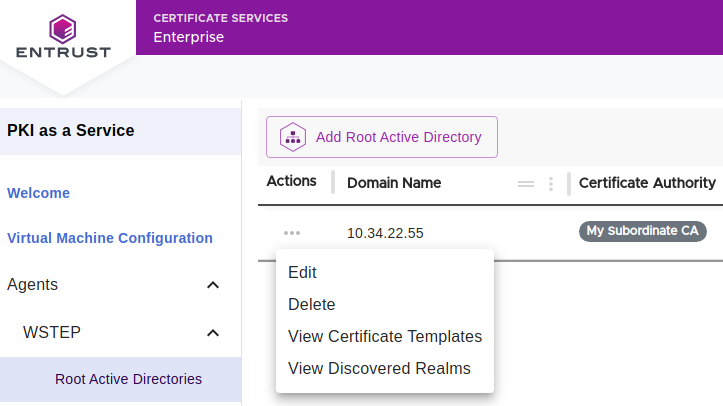Click the PKI as a Service heading

coord(70,130)
